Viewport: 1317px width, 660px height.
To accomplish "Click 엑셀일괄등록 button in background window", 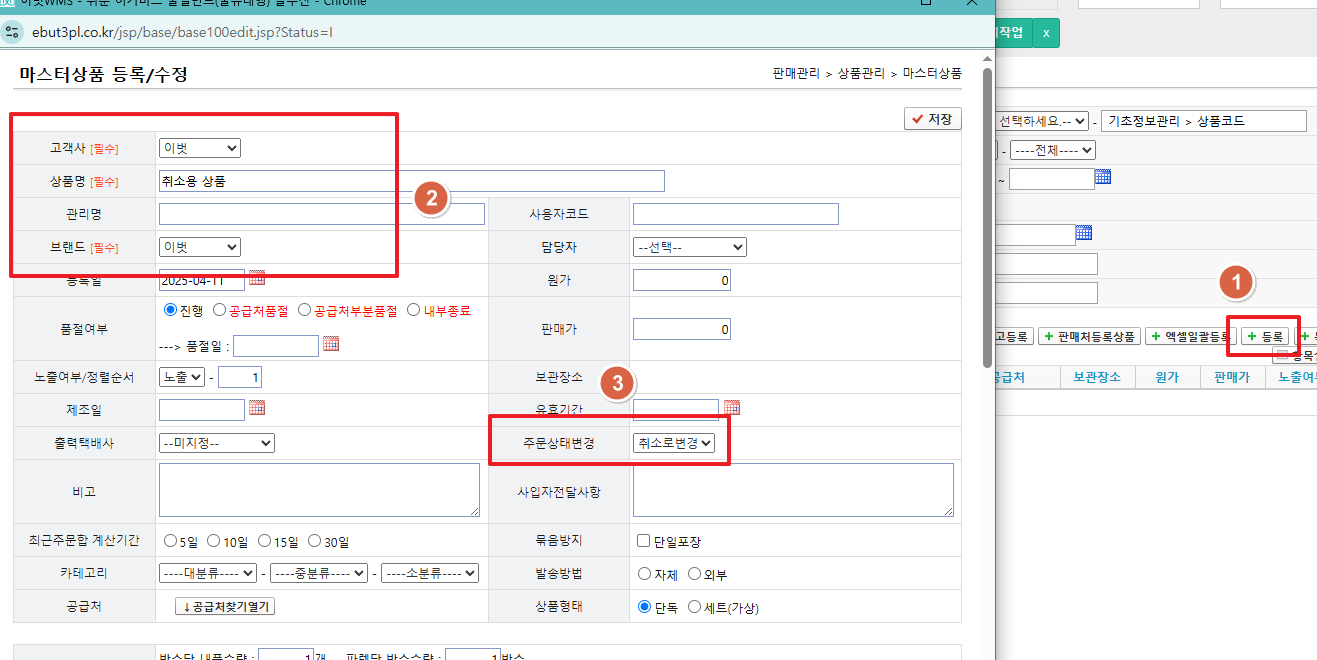I will tap(1192, 337).
